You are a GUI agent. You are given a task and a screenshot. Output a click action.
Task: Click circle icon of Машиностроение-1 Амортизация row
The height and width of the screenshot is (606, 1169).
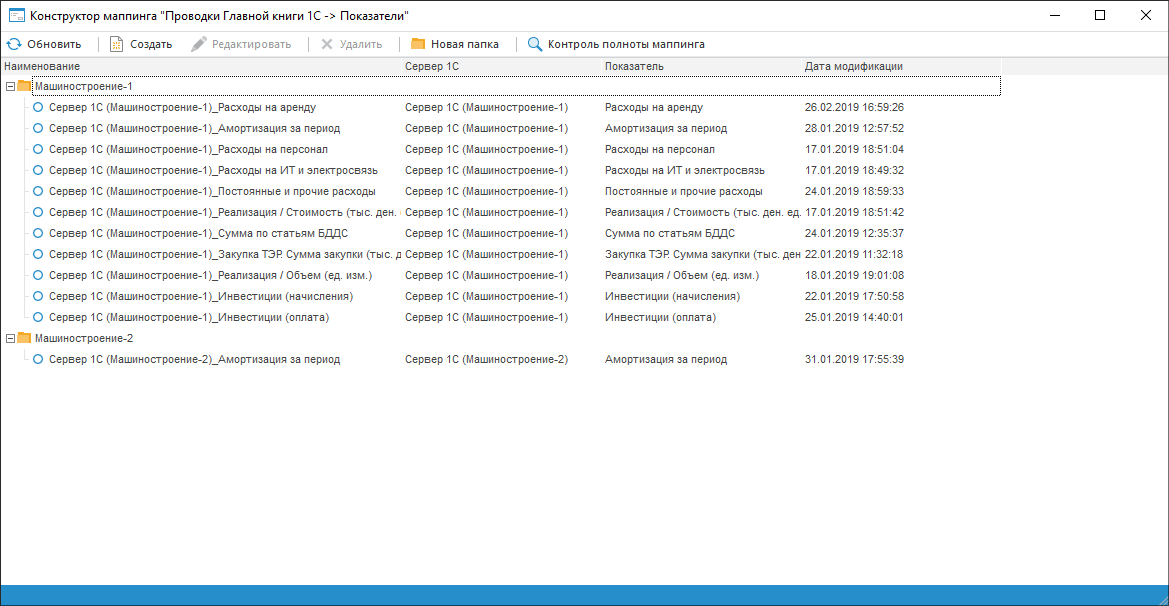[x=38, y=128]
